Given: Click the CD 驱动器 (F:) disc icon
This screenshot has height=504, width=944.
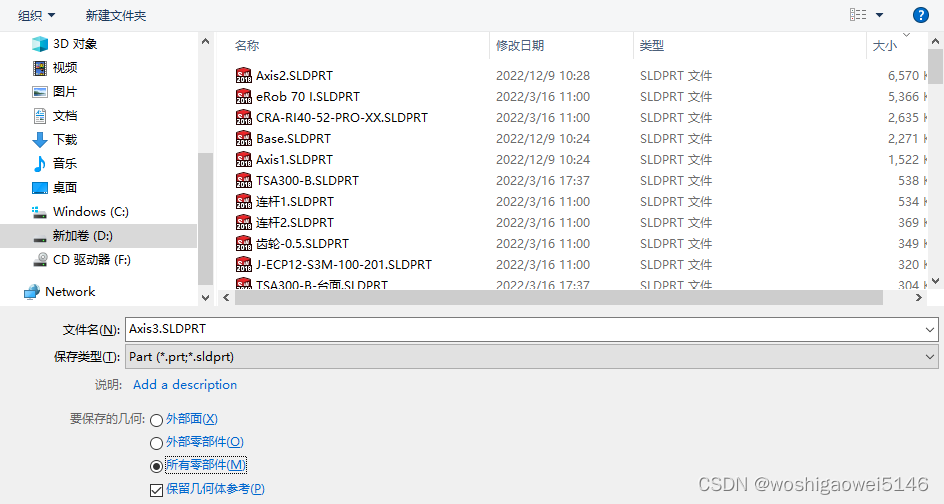Looking at the screenshot, I should tap(40, 260).
